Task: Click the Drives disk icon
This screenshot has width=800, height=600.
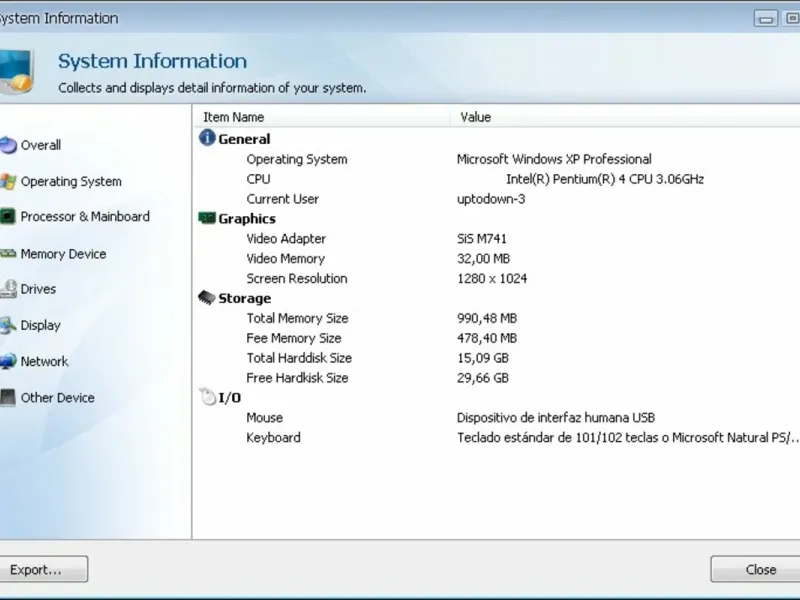Action: [x=8, y=289]
